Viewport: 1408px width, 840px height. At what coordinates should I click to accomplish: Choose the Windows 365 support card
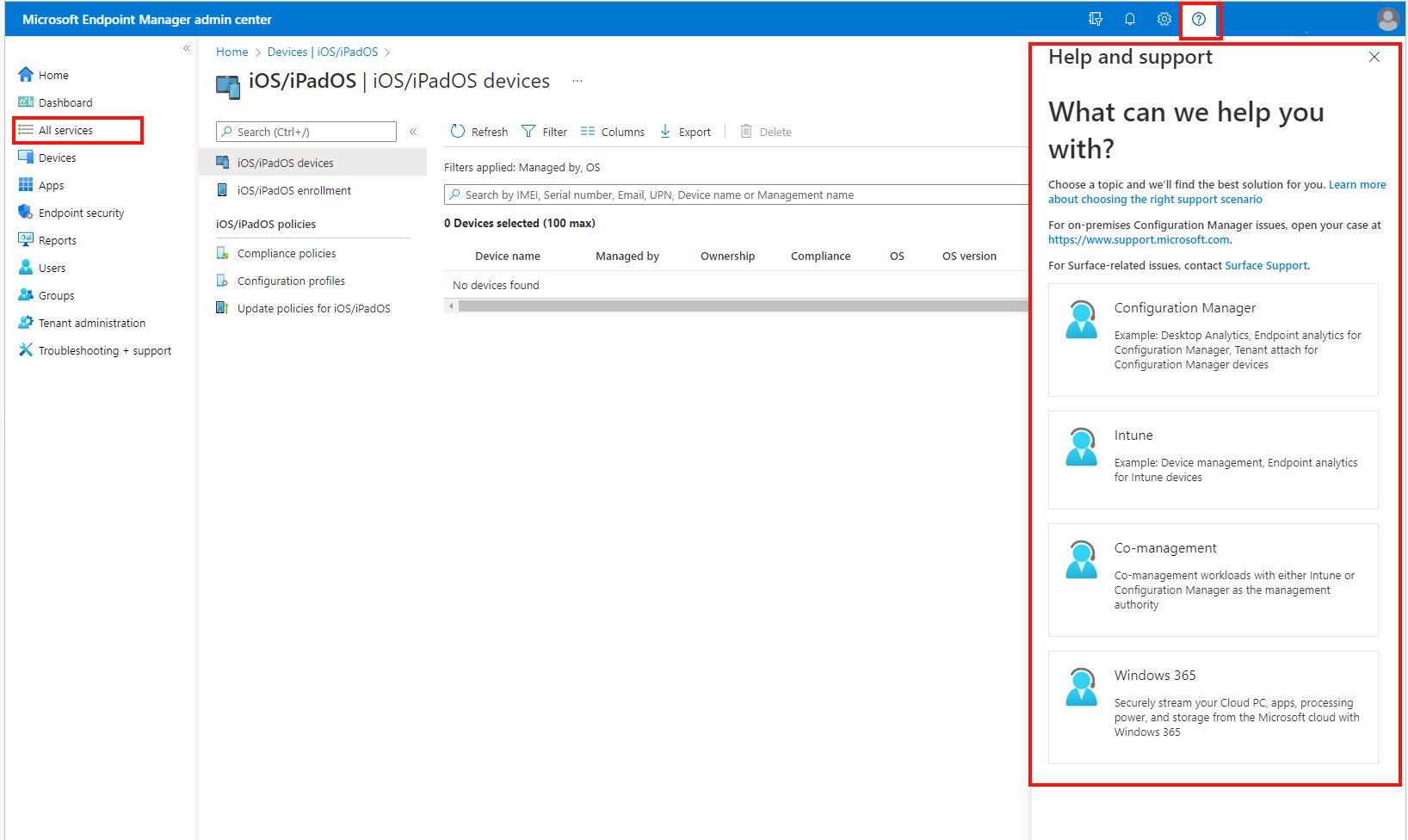pos(1213,707)
